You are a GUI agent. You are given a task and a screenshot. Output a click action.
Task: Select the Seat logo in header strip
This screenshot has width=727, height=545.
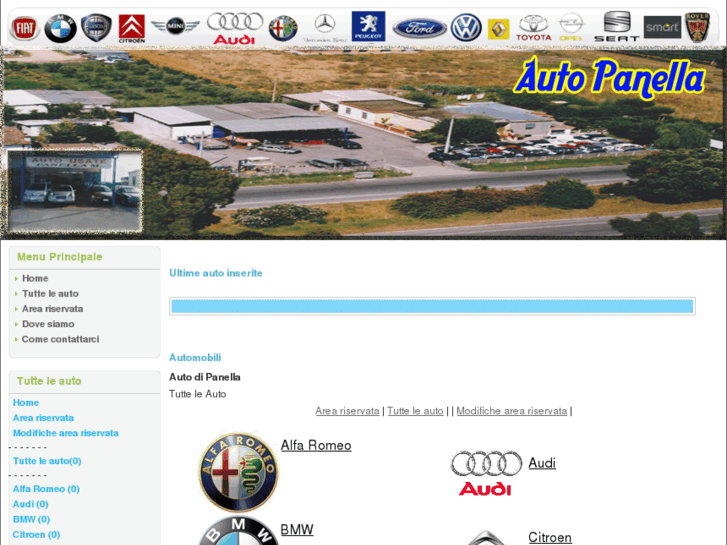pyautogui.click(x=616, y=27)
